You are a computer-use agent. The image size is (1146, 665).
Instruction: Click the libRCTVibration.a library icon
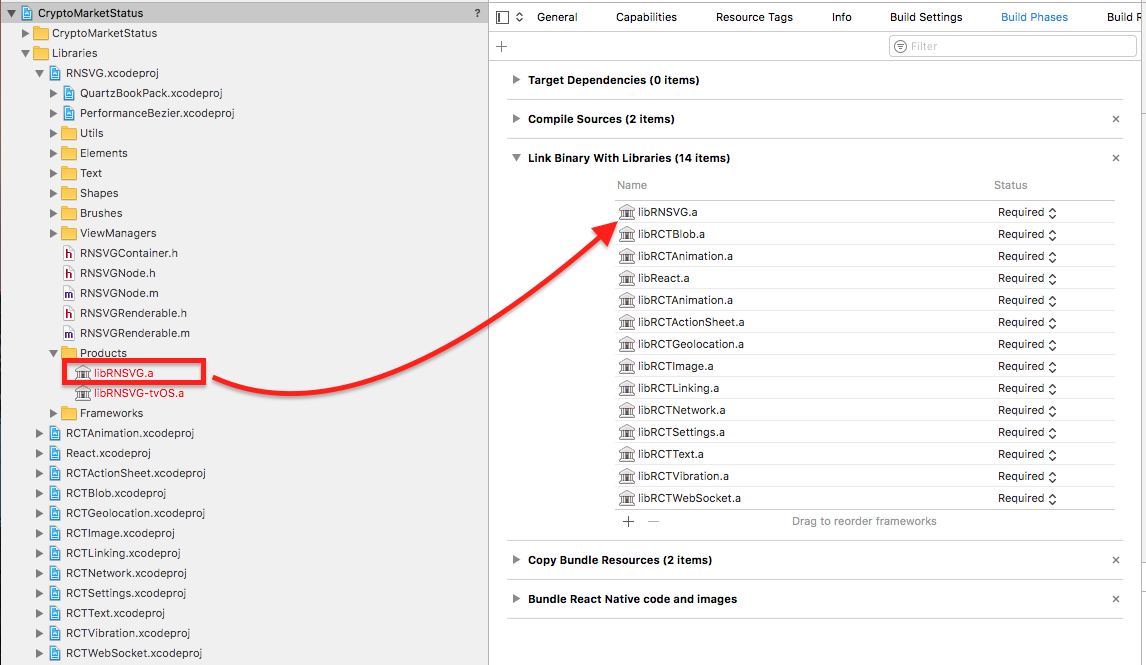[x=626, y=476]
